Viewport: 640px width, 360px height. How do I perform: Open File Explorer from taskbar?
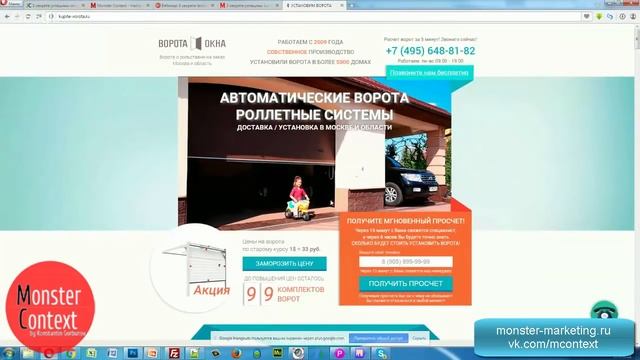[x=28, y=353]
